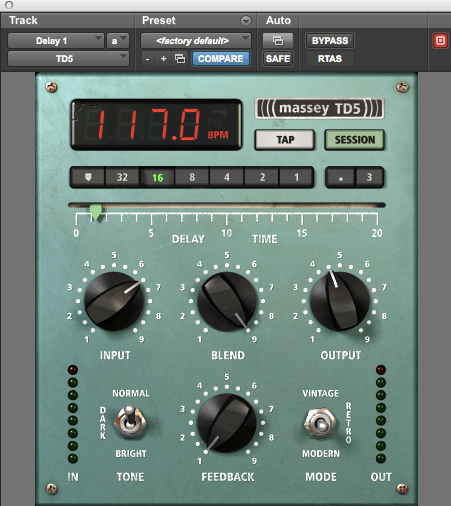The image size is (451, 506).
Task: Open the Preset menu round arrow
Action: click(x=246, y=21)
